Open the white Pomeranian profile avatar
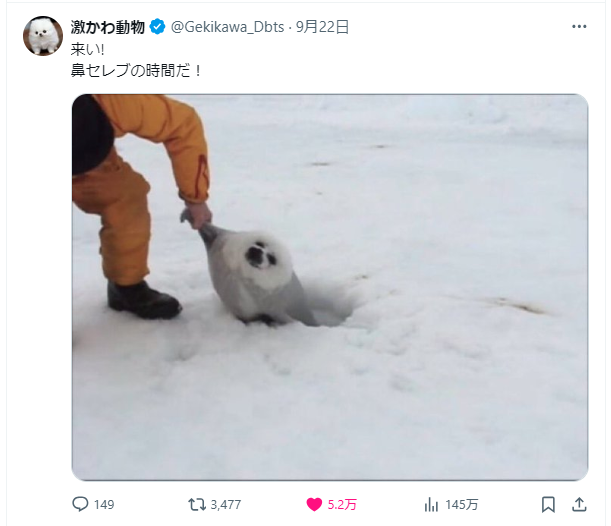The image size is (611, 526). [43, 36]
